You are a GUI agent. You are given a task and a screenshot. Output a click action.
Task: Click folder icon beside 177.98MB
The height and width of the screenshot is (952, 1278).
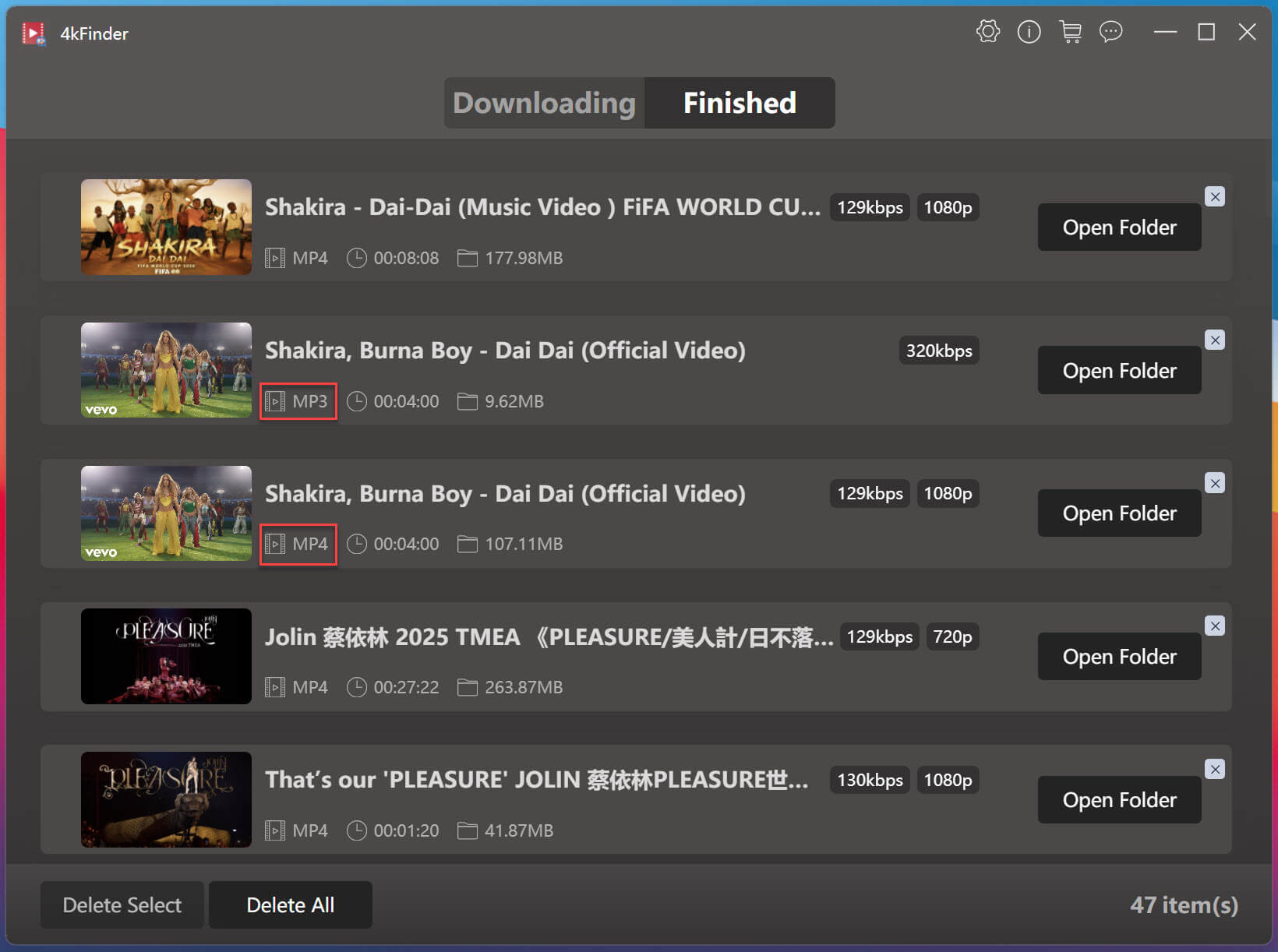(467, 258)
